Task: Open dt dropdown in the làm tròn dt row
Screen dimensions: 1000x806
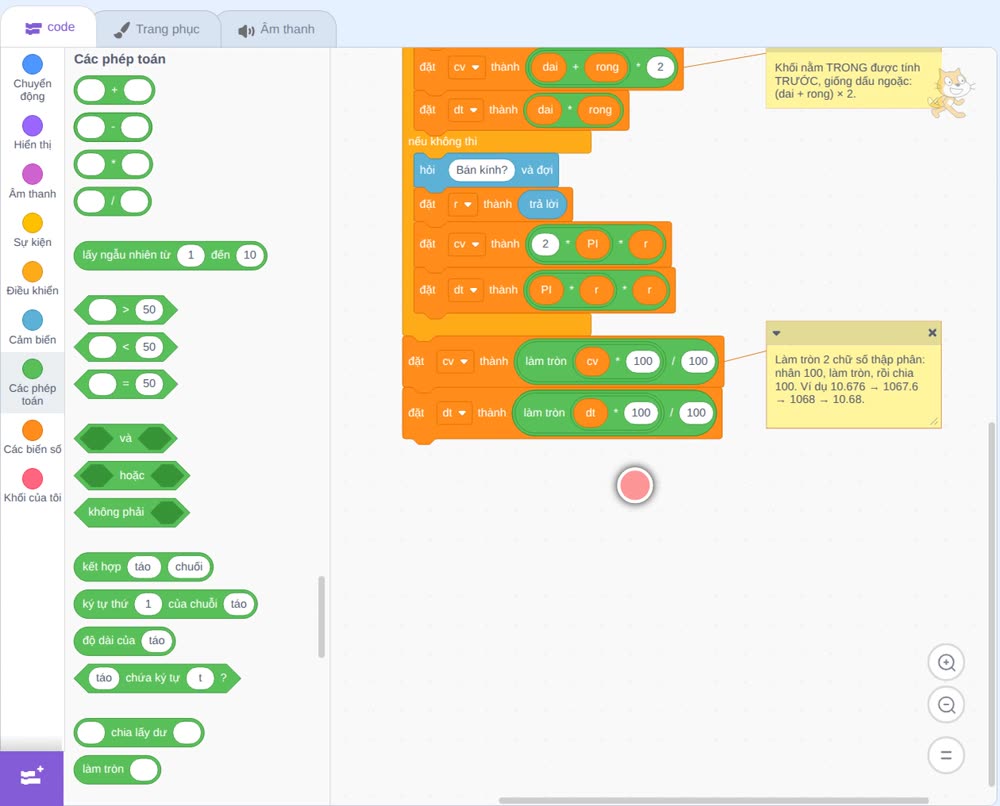Action: coord(454,413)
